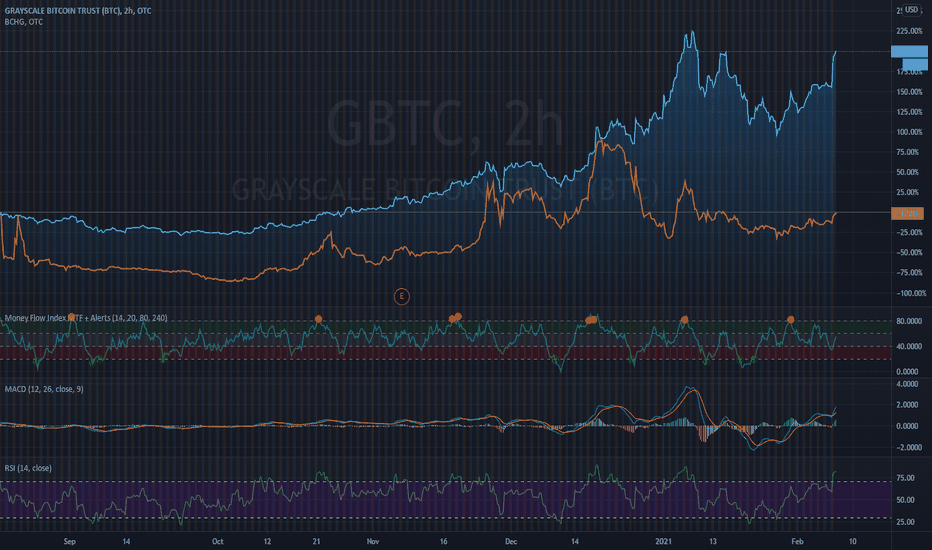Image resolution: width=932 pixels, height=550 pixels.
Task: Click the '50.00' RSI scale label
Action: [x=905, y=500]
